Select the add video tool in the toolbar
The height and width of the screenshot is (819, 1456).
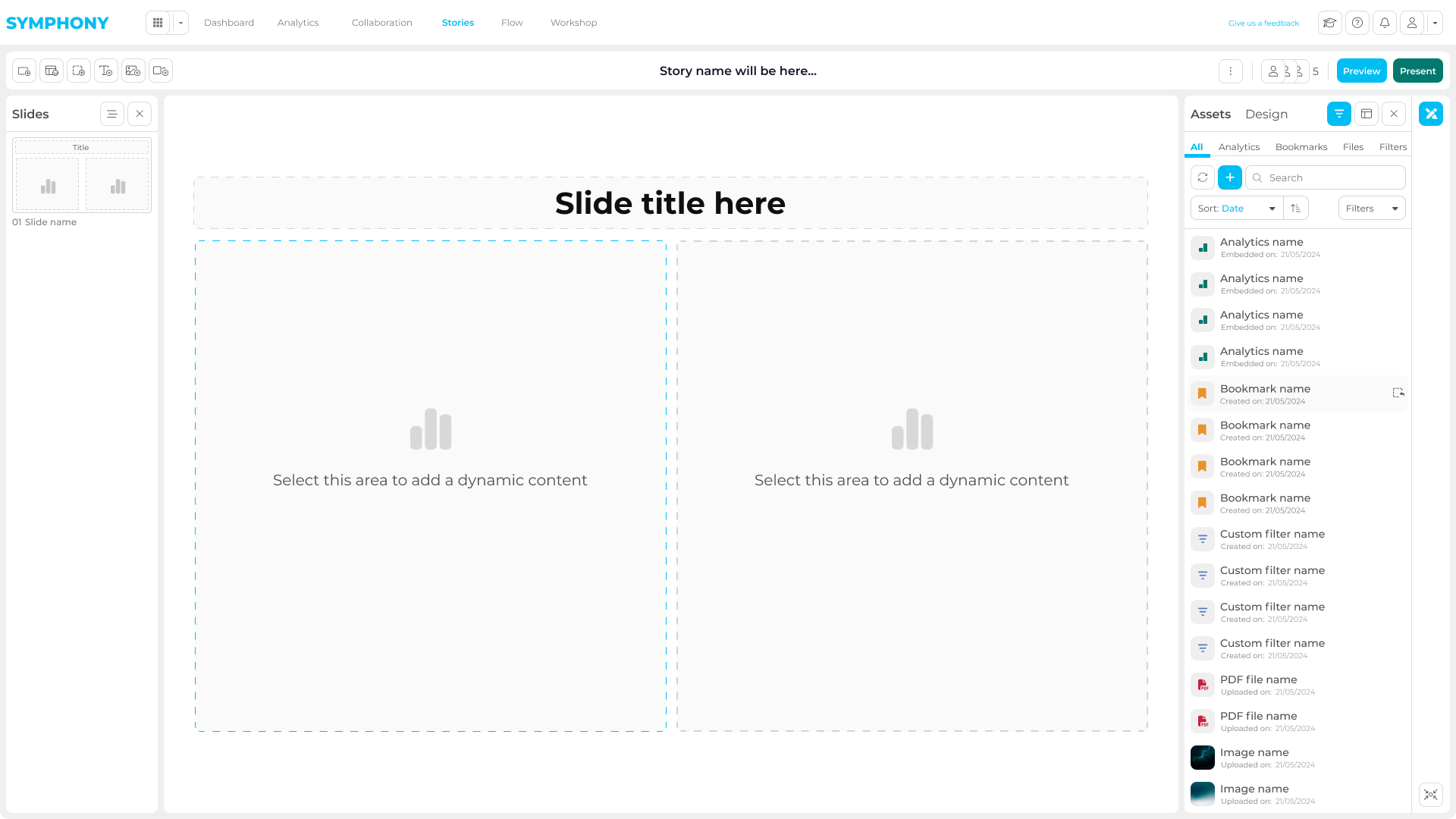click(x=161, y=71)
